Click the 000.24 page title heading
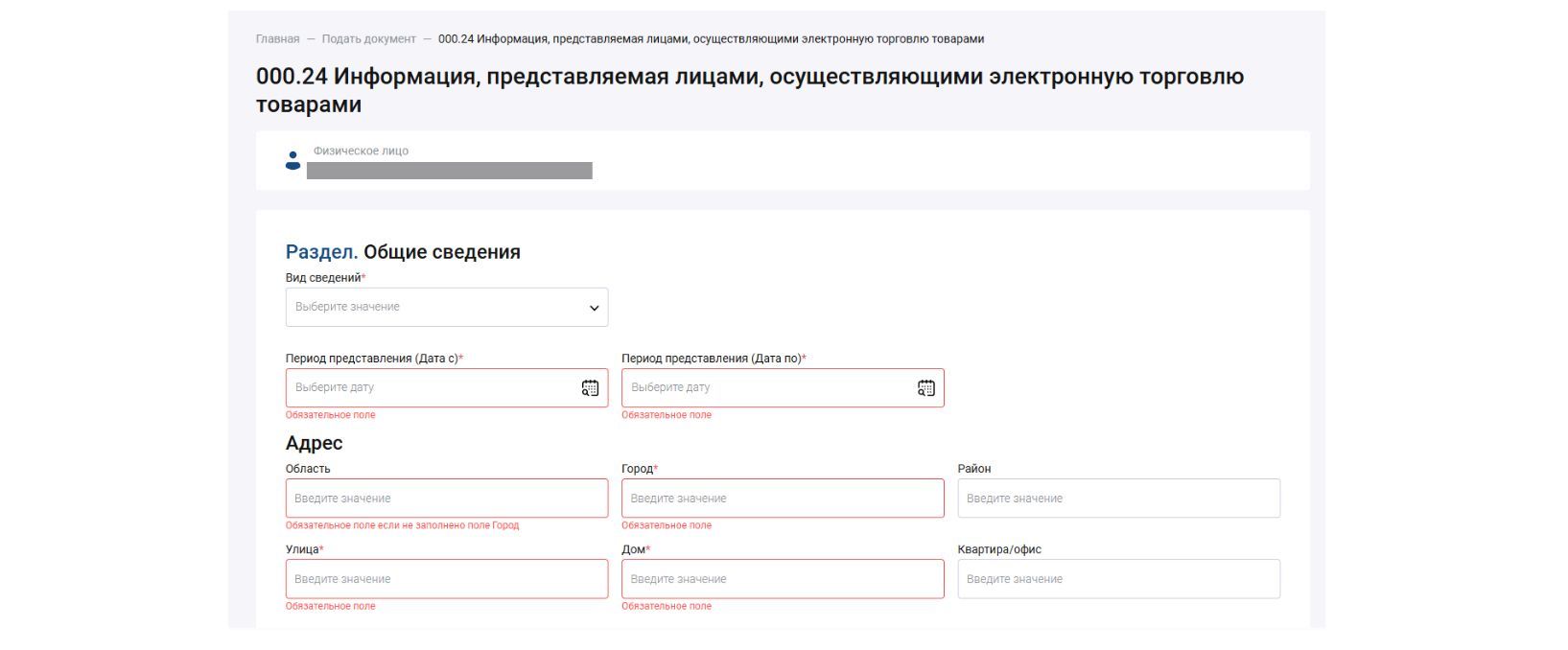1568x650 pixels. pyautogui.click(x=750, y=90)
